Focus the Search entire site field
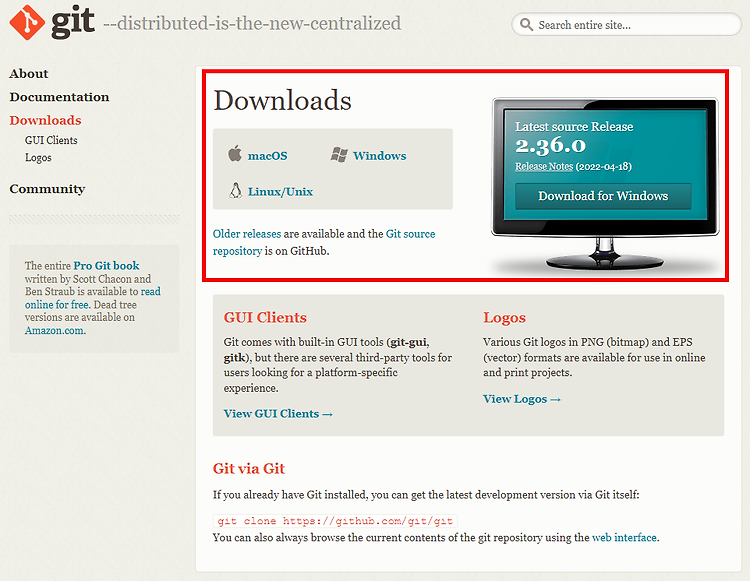Screen dimensions: 750x581 point(626,24)
